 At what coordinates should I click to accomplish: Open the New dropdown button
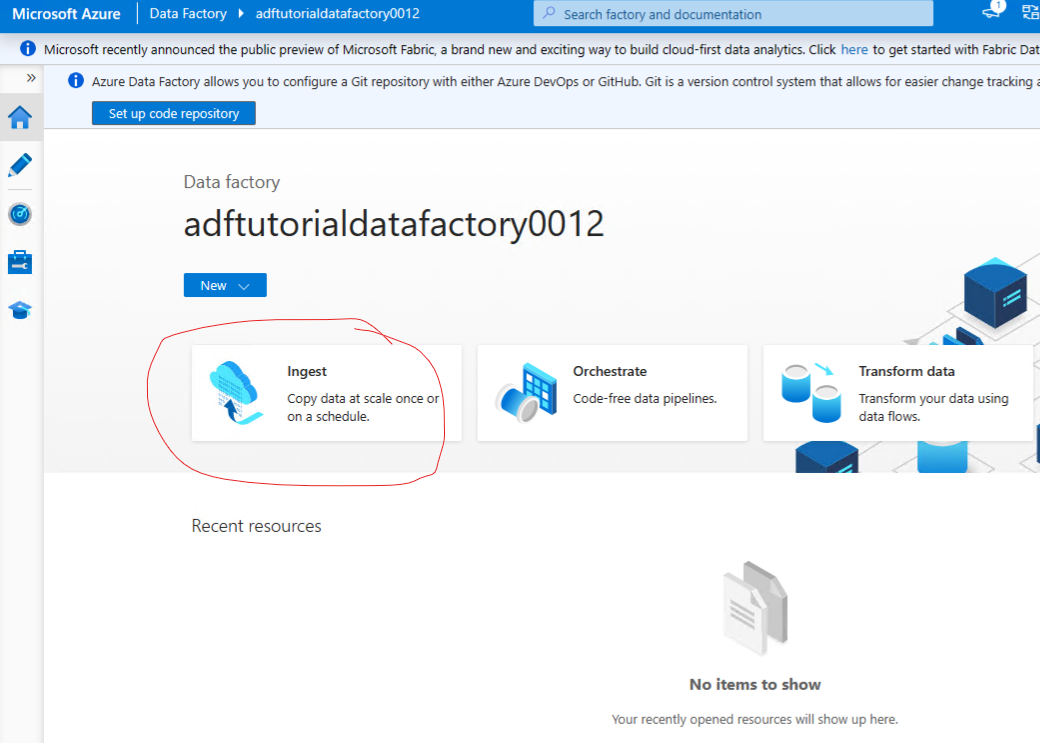point(225,285)
